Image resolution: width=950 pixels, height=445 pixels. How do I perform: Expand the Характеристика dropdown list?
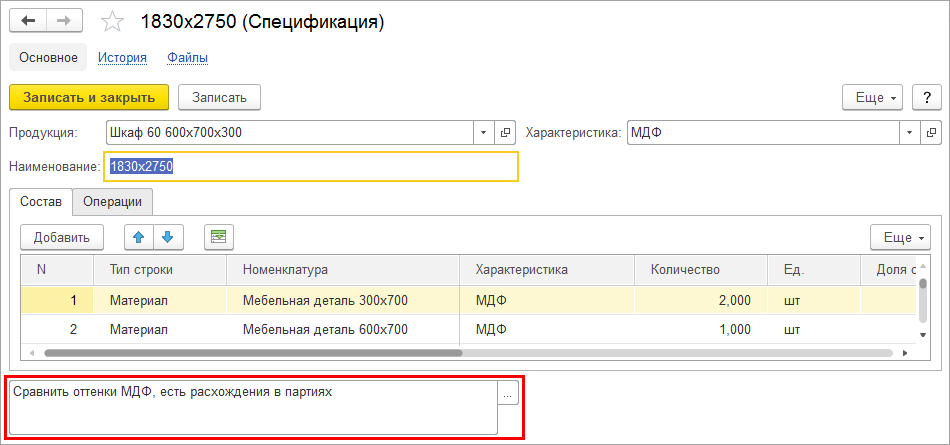tap(910, 133)
